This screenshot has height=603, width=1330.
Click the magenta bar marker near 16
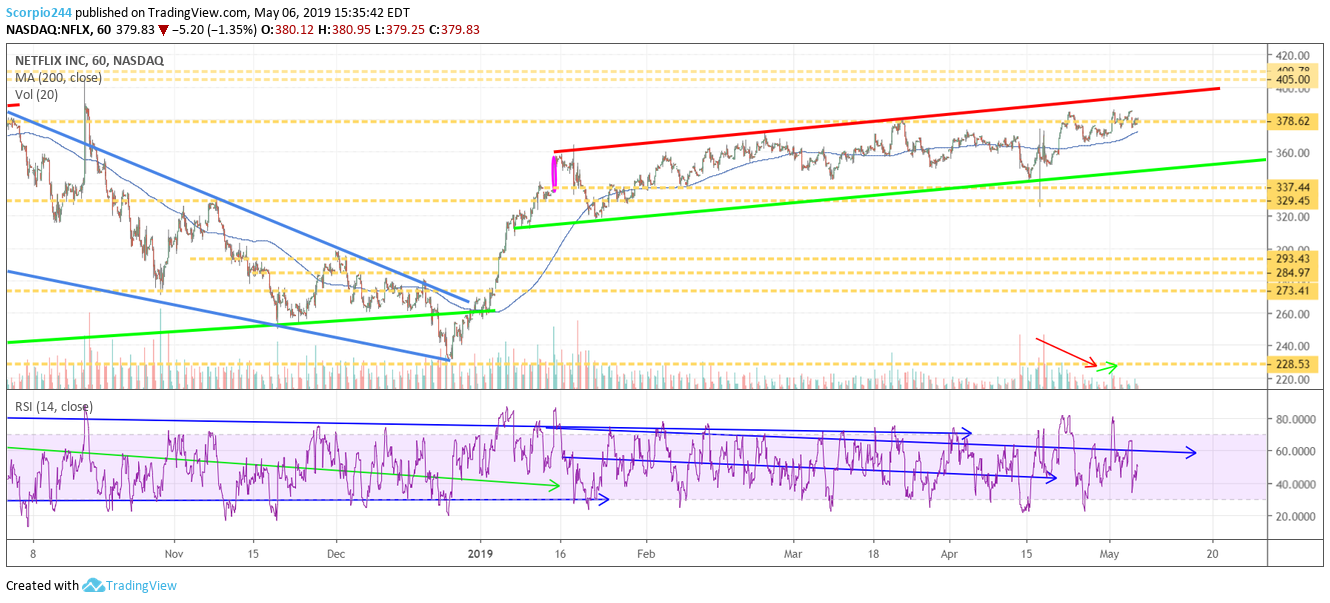[x=555, y=171]
